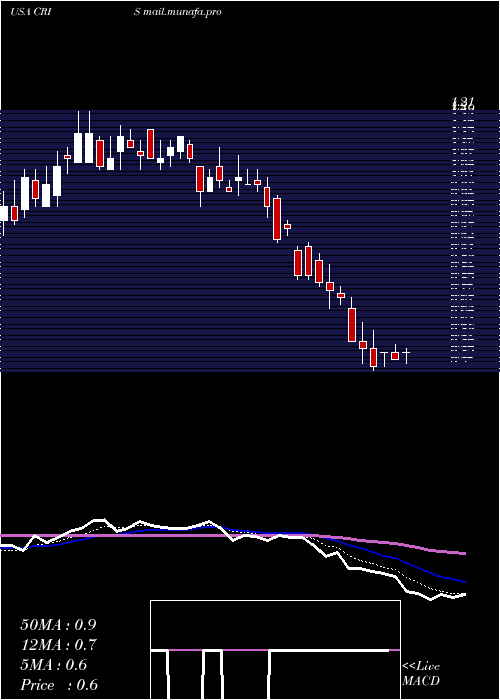The height and width of the screenshot is (700, 500).
Task: Click the '12MA : 0.7' value
Action: point(58,645)
